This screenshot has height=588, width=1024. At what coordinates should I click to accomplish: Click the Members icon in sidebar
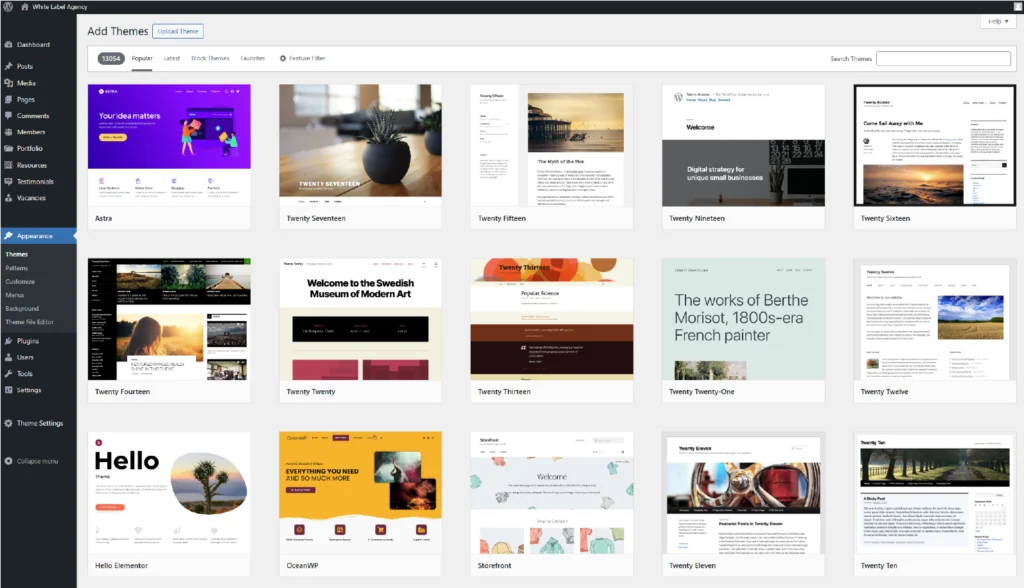tap(8, 132)
